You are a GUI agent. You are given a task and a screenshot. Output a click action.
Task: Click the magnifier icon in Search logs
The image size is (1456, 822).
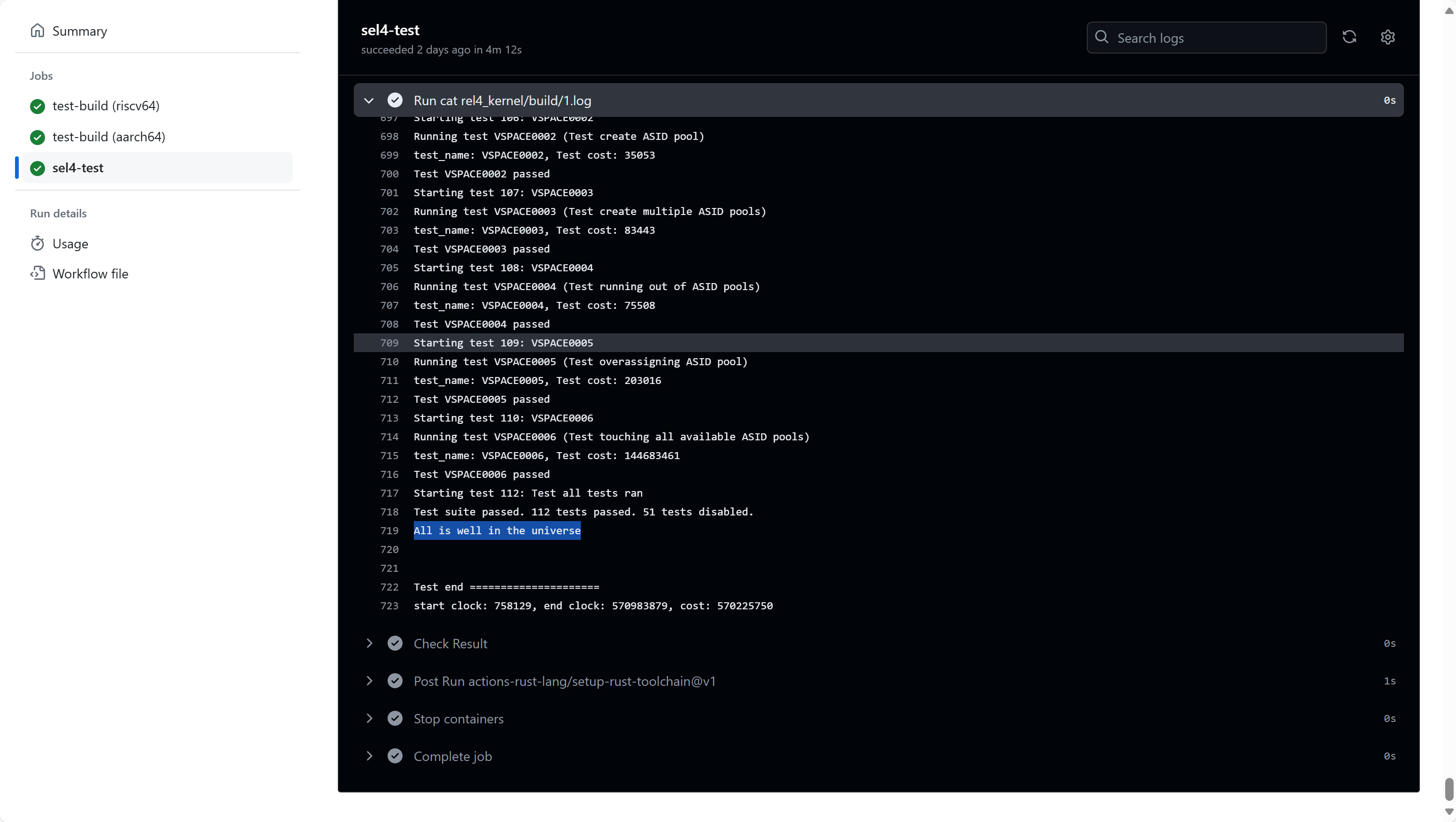coord(1102,37)
